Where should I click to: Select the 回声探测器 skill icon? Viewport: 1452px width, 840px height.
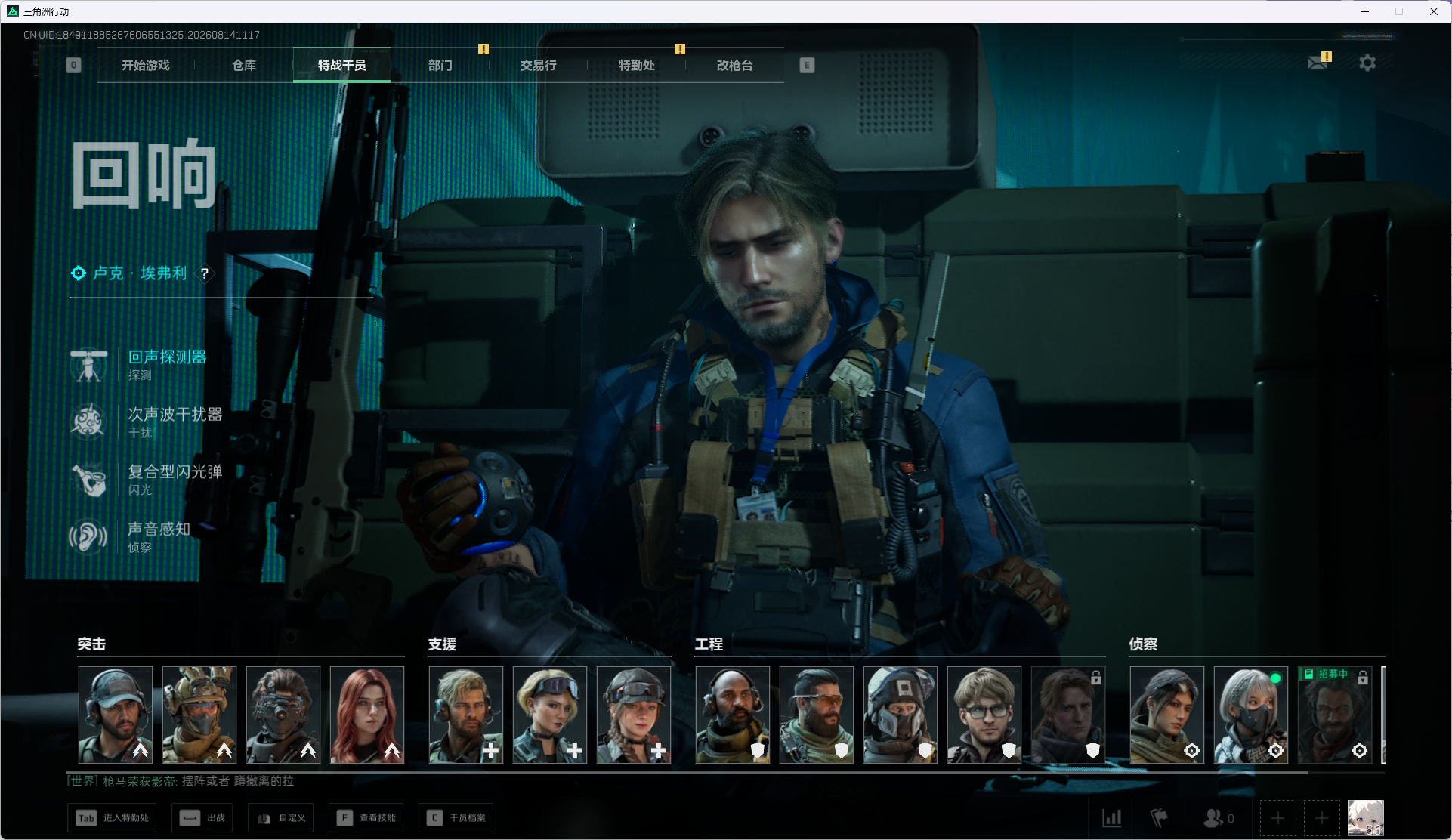(88, 365)
